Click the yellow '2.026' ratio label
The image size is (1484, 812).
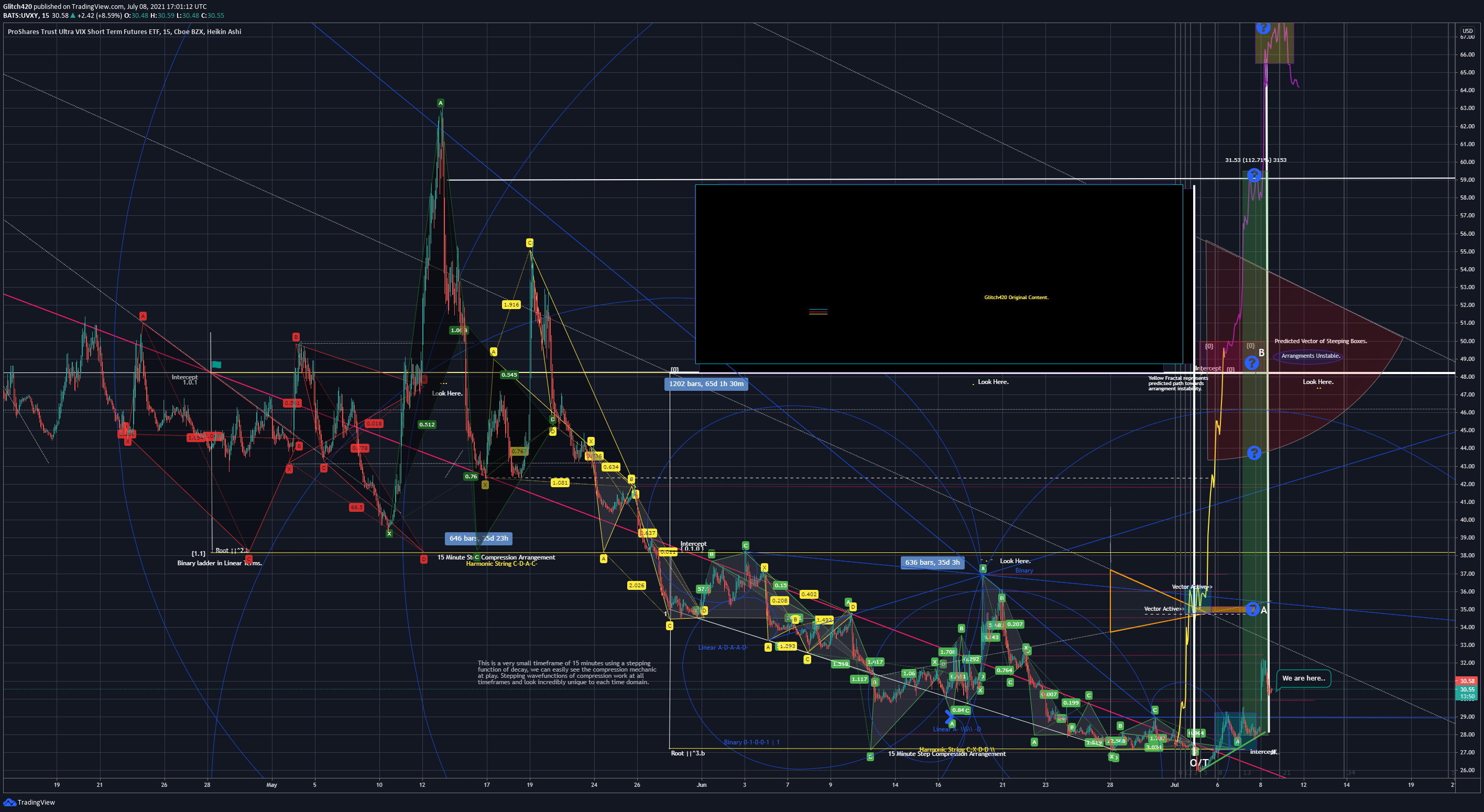pyautogui.click(x=637, y=586)
